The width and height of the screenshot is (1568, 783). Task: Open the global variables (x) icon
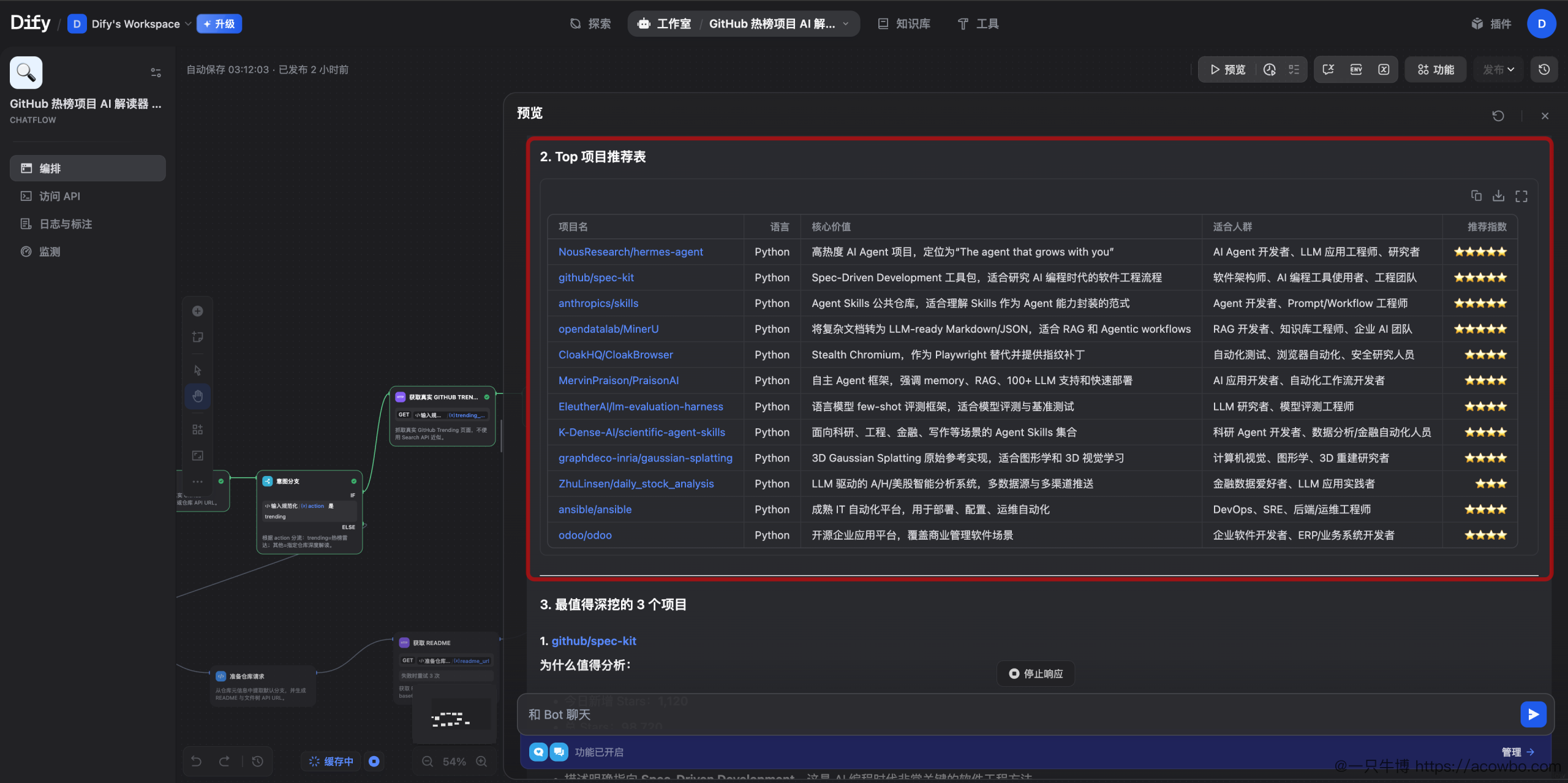[1384, 69]
